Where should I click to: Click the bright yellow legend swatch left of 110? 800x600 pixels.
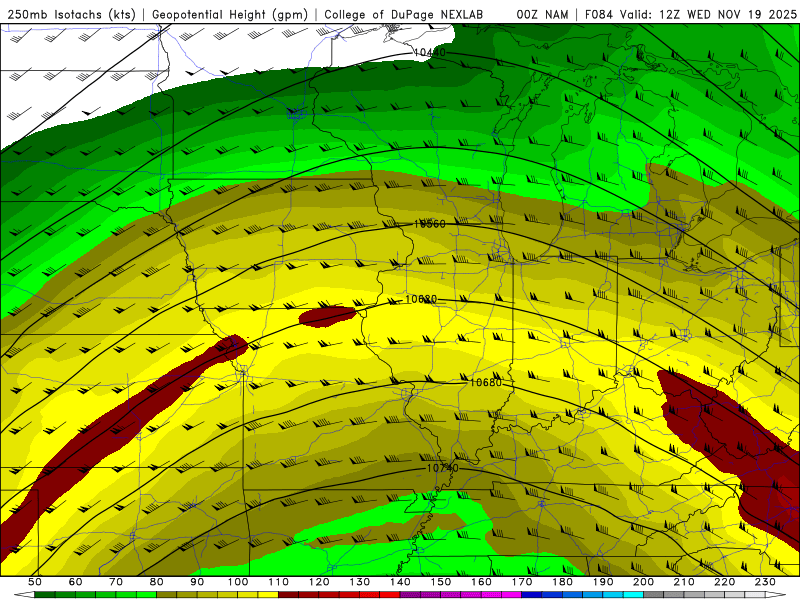[268, 595]
